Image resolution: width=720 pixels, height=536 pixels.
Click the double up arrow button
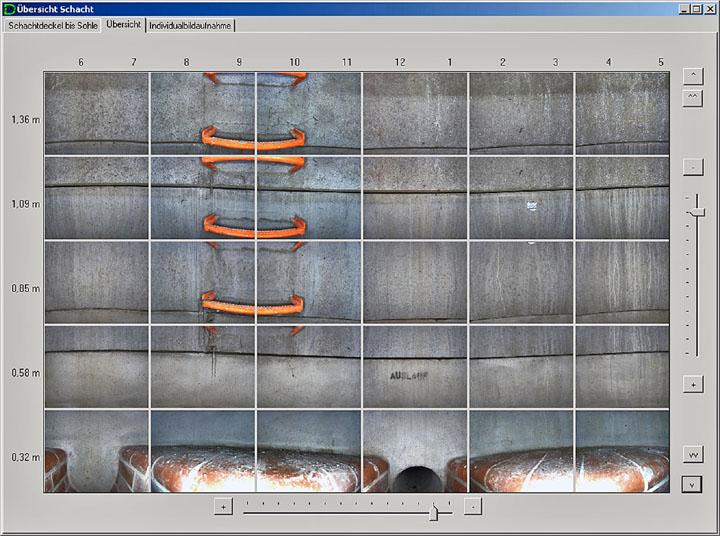click(692, 97)
